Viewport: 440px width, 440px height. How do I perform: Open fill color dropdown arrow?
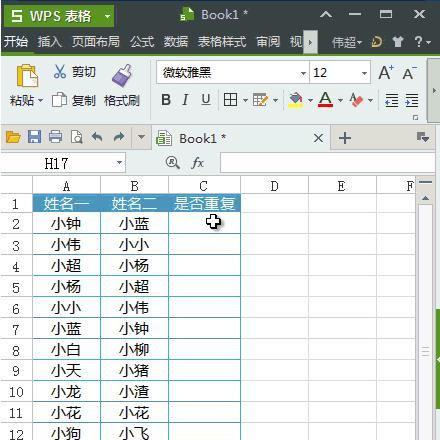pyautogui.click(x=310, y=100)
